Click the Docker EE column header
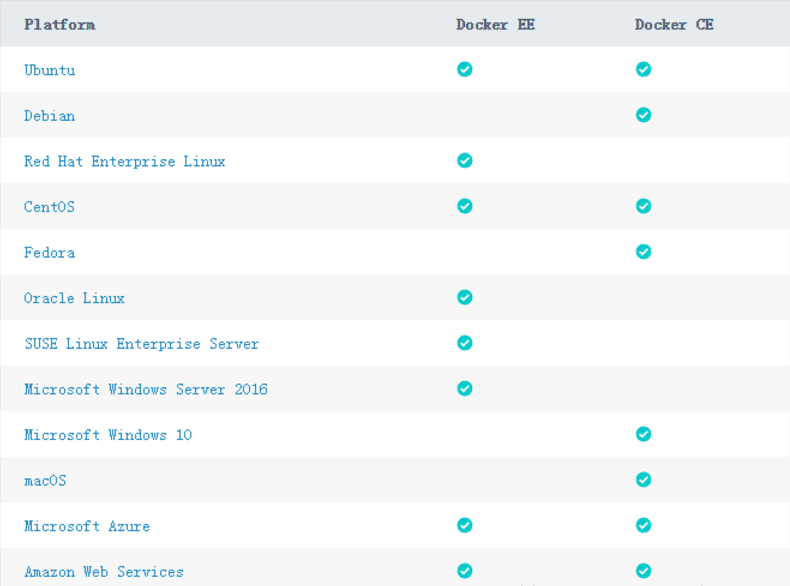The image size is (790, 586). (495, 24)
